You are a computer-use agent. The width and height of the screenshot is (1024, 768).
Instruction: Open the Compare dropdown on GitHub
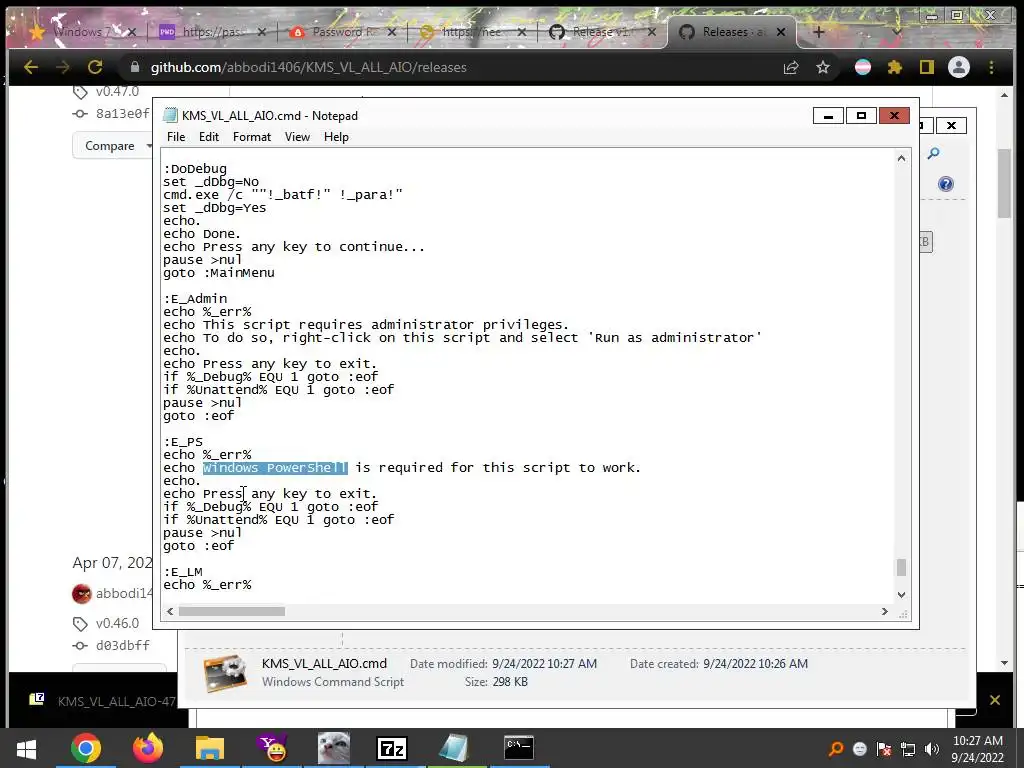coord(111,146)
